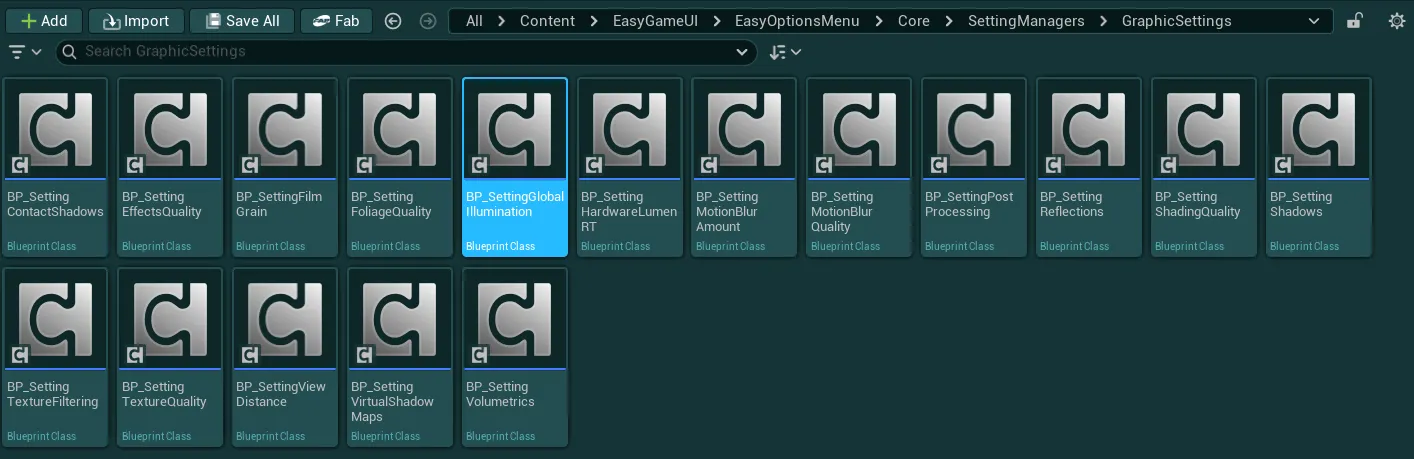
Task: Focus the Search GraphicSettings field
Action: [x=405, y=52]
